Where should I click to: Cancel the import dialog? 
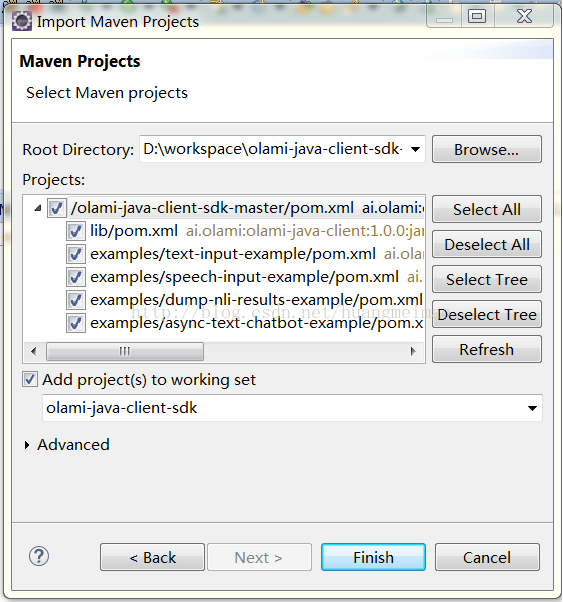coord(487,557)
